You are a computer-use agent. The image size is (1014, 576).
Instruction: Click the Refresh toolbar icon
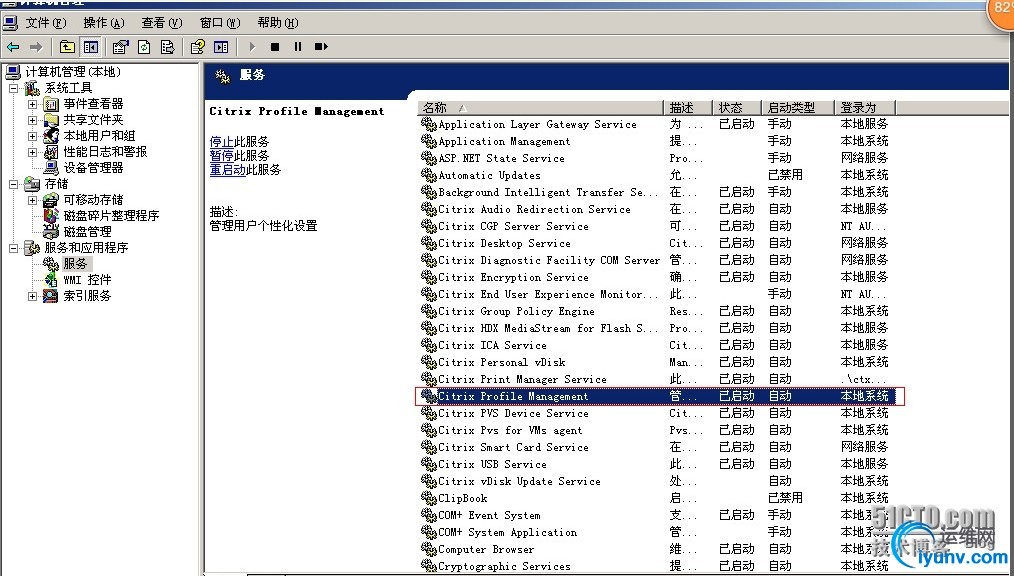[x=144, y=47]
